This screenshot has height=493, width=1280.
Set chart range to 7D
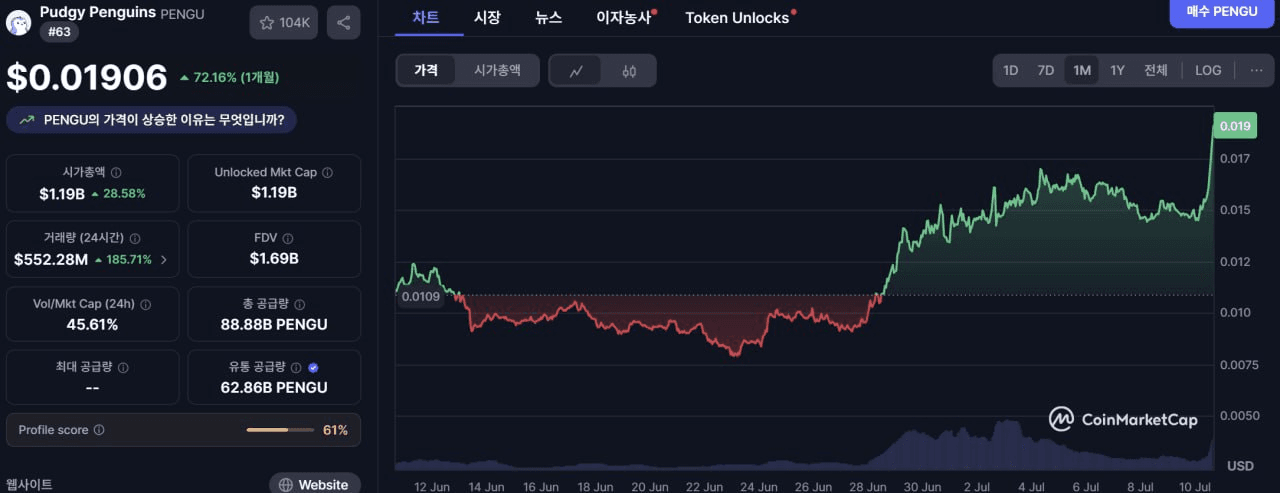pos(1045,70)
